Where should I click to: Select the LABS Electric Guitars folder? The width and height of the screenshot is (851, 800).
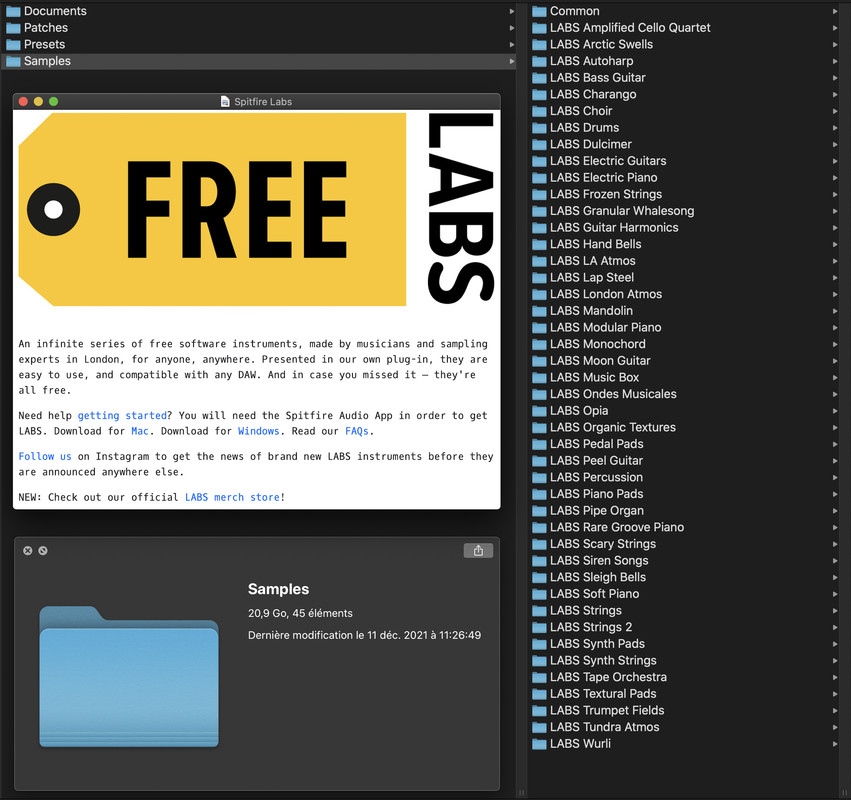coord(685,161)
